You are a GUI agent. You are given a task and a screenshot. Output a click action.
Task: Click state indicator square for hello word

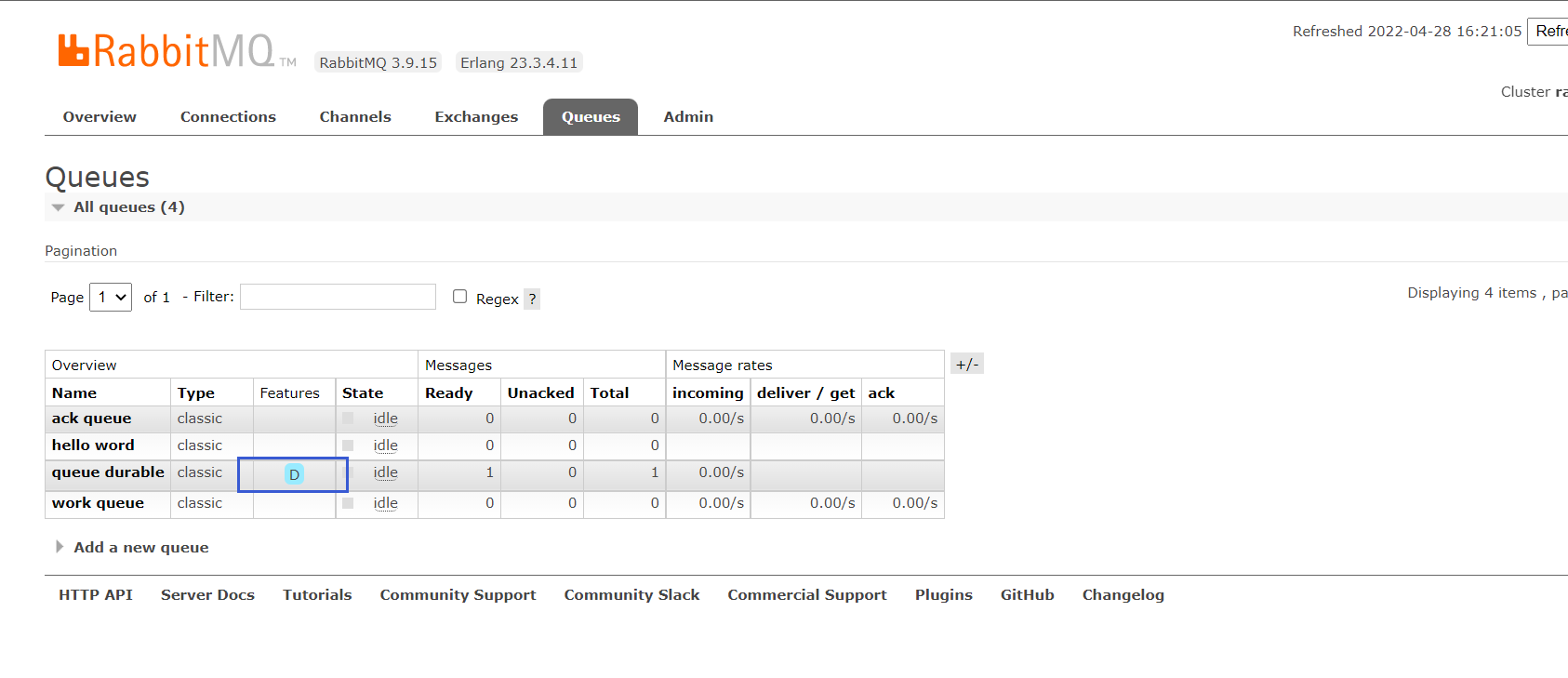(x=348, y=445)
